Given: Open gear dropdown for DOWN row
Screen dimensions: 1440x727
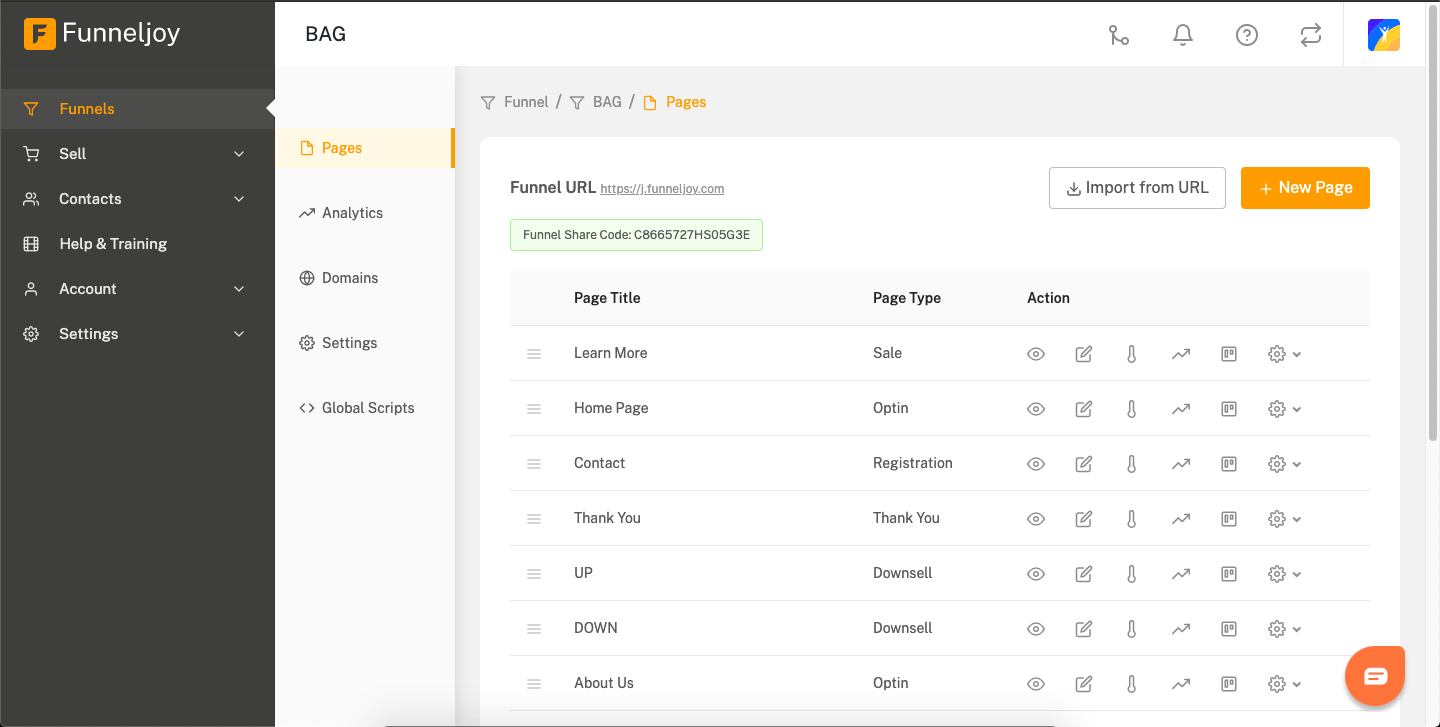Looking at the screenshot, I should tap(1284, 629).
